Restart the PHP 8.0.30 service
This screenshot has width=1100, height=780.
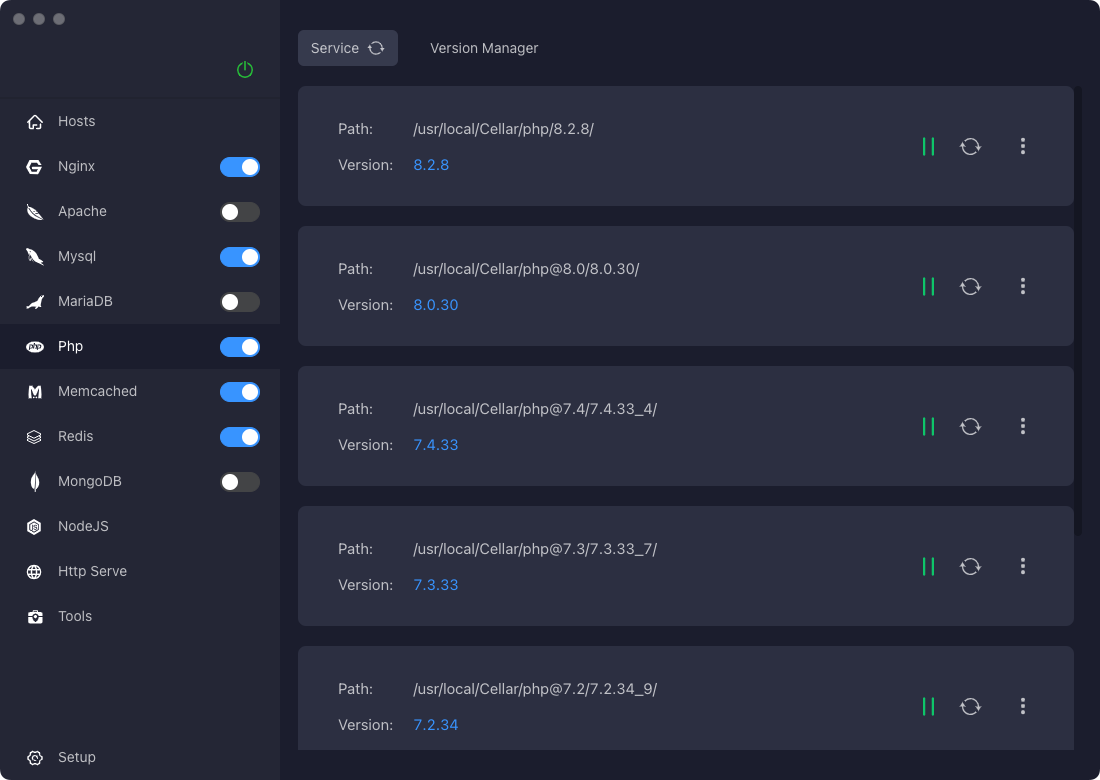pyautogui.click(x=970, y=286)
